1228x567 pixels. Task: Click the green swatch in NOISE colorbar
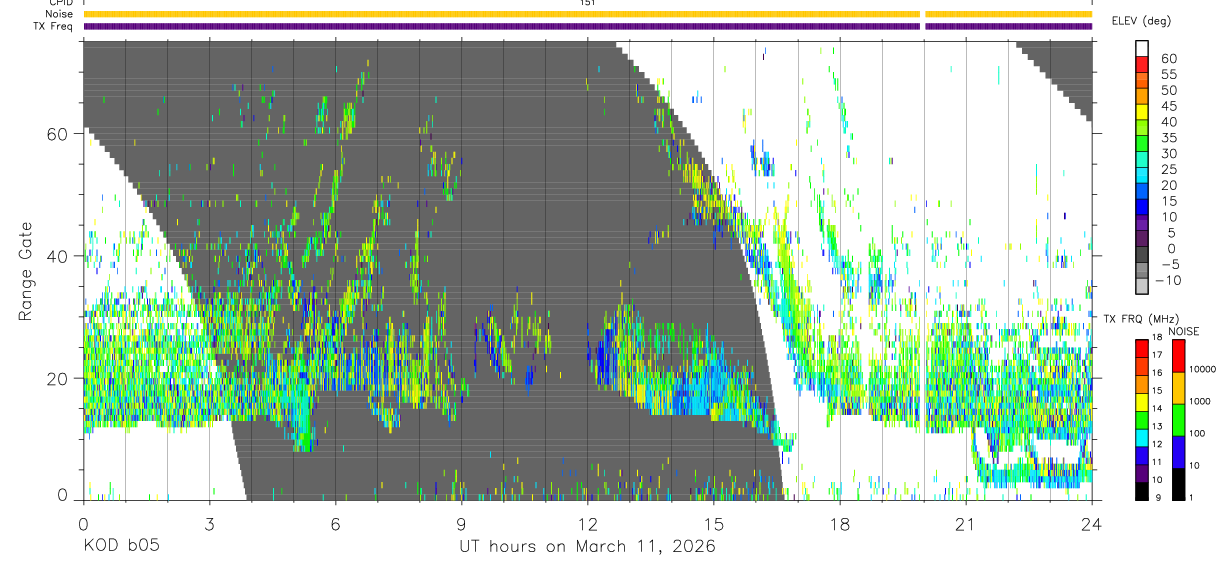pos(1178,419)
